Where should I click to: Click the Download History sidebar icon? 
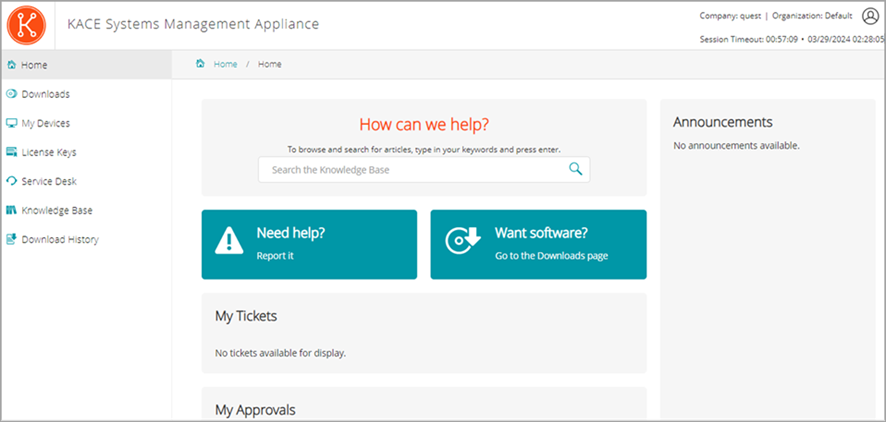tap(11, 239)
